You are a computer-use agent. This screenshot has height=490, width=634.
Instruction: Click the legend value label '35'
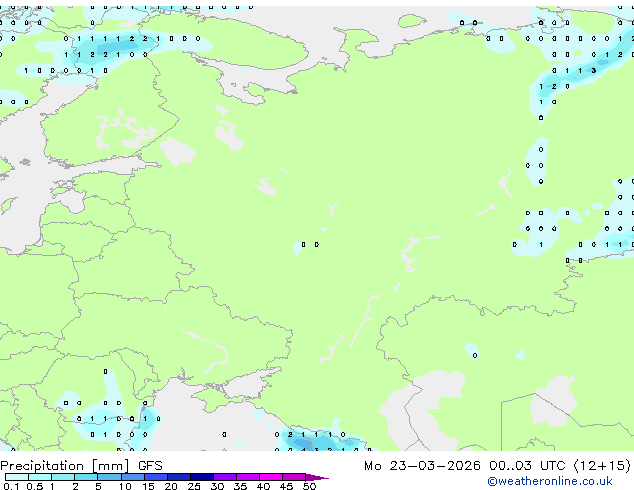coord(240,486)
